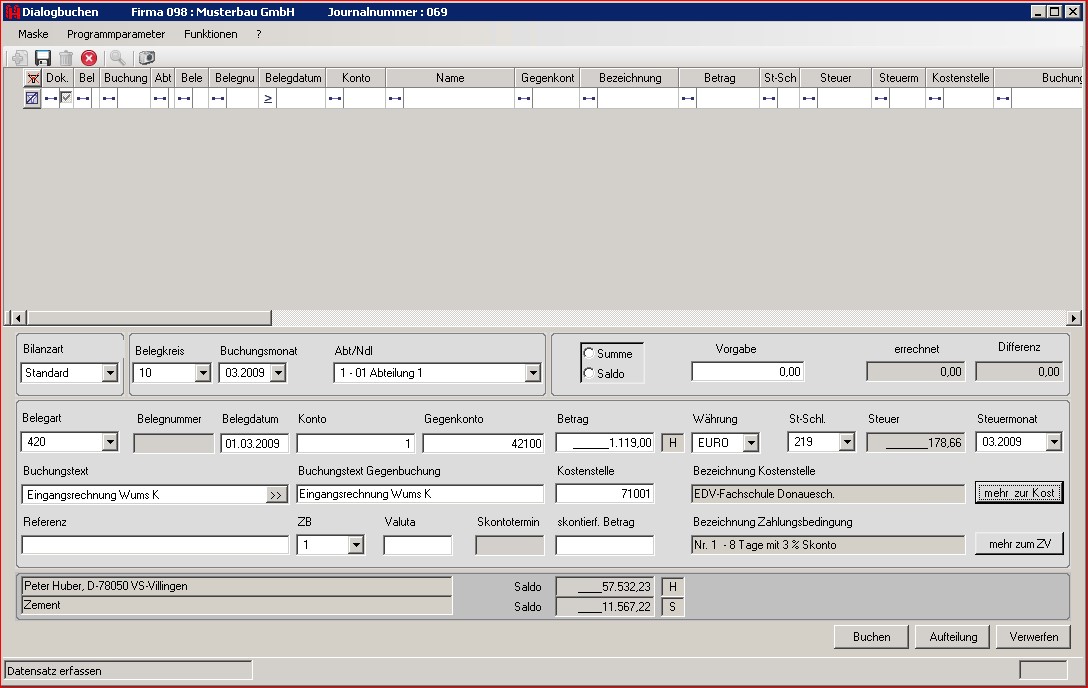Click into the Referenz input field
The width and height of the screenshot is (1088, 688).
pyautogui.click(x=155, y=545)
